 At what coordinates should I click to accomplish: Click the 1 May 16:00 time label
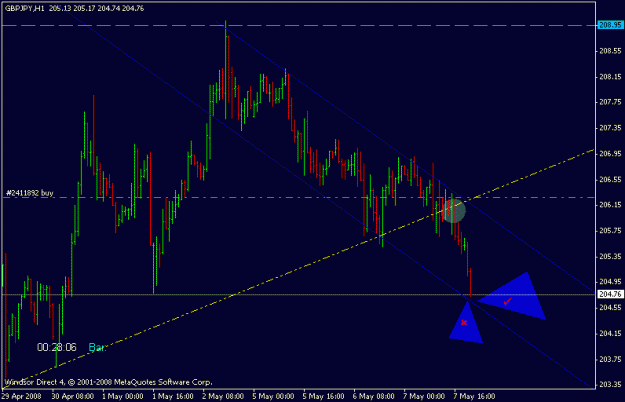173,396
